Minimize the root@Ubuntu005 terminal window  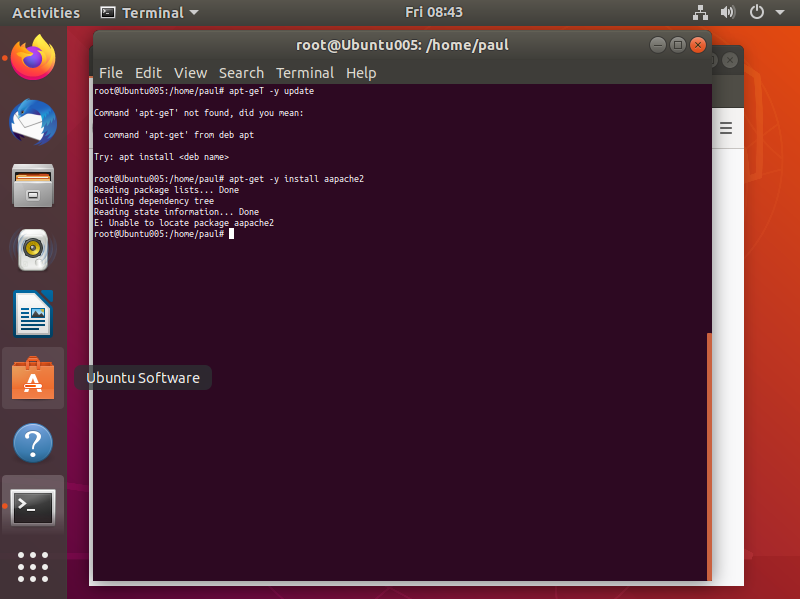coord(658,45)
